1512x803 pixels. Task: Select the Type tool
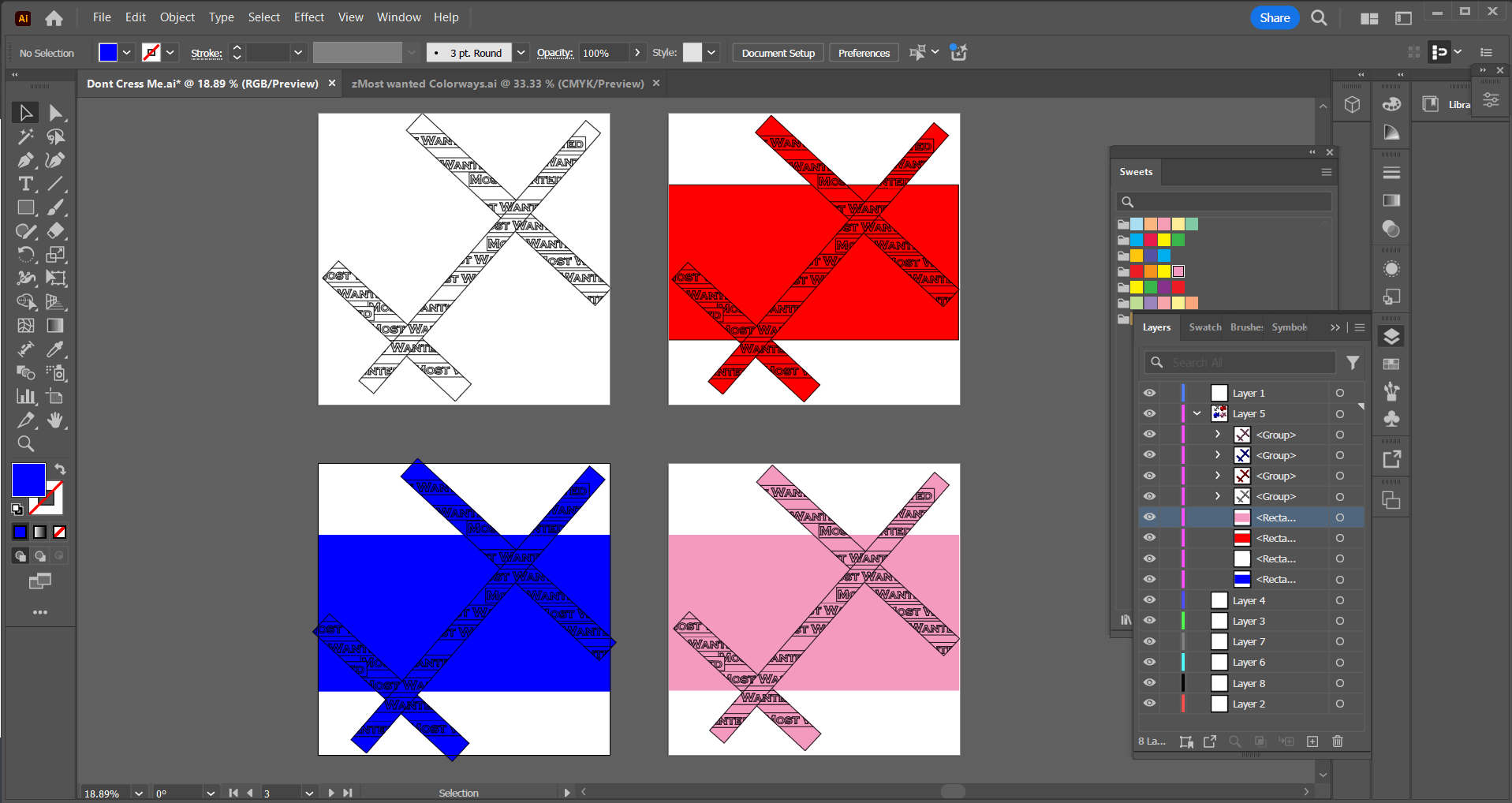[x=25, y=184]
